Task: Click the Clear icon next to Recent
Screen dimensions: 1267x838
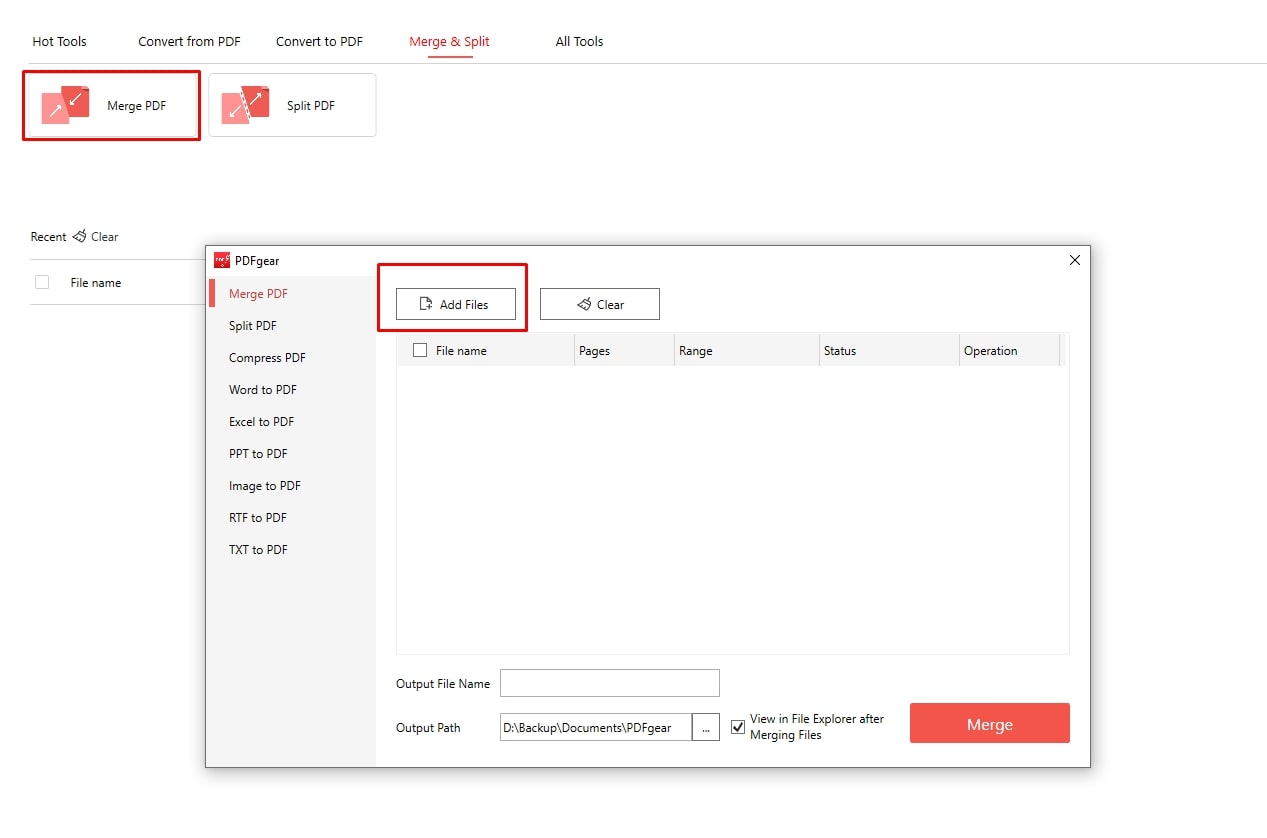Action: tap(78, 237)
